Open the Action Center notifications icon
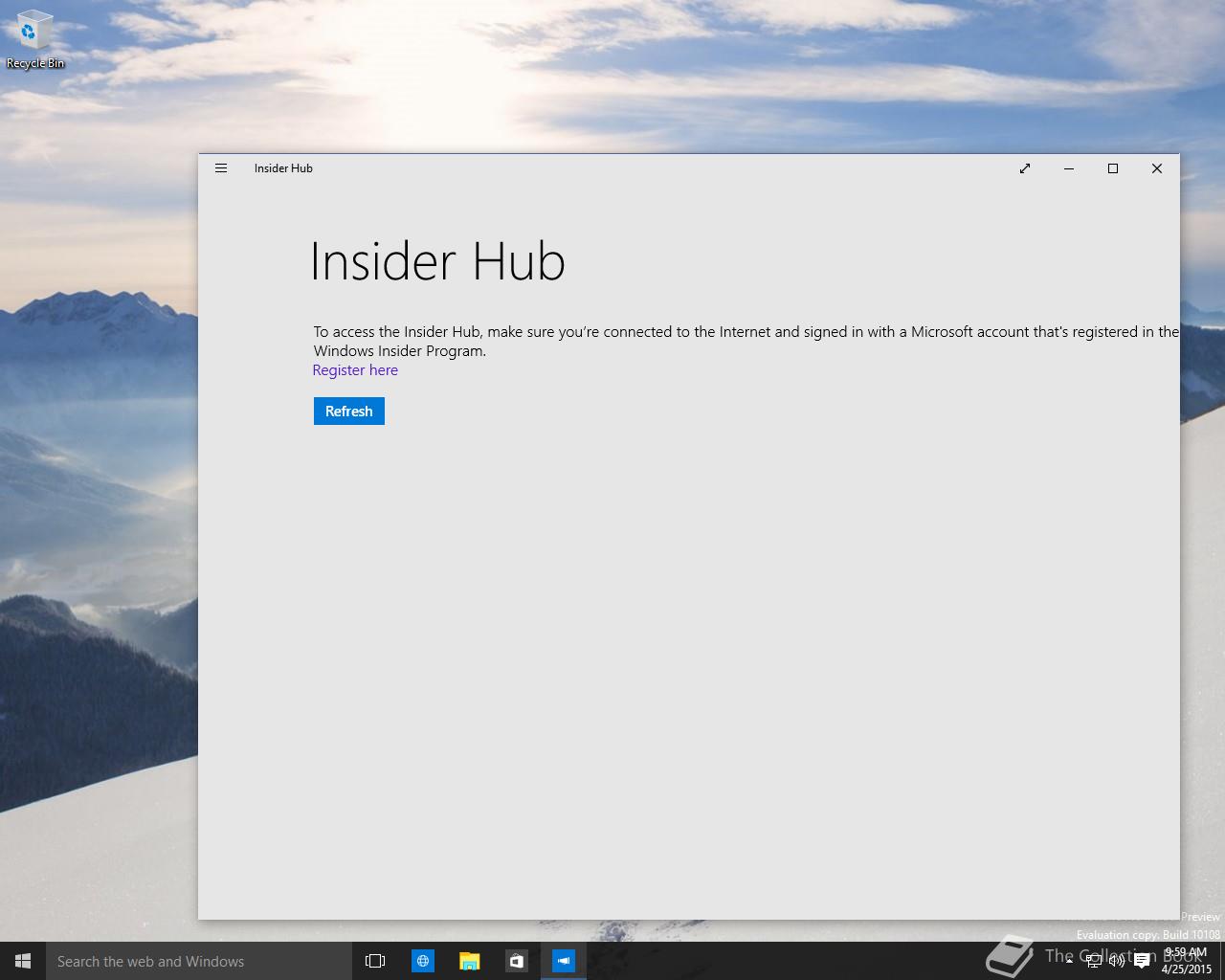This screenshot has width=1225, height=980. coord(1141,961)
